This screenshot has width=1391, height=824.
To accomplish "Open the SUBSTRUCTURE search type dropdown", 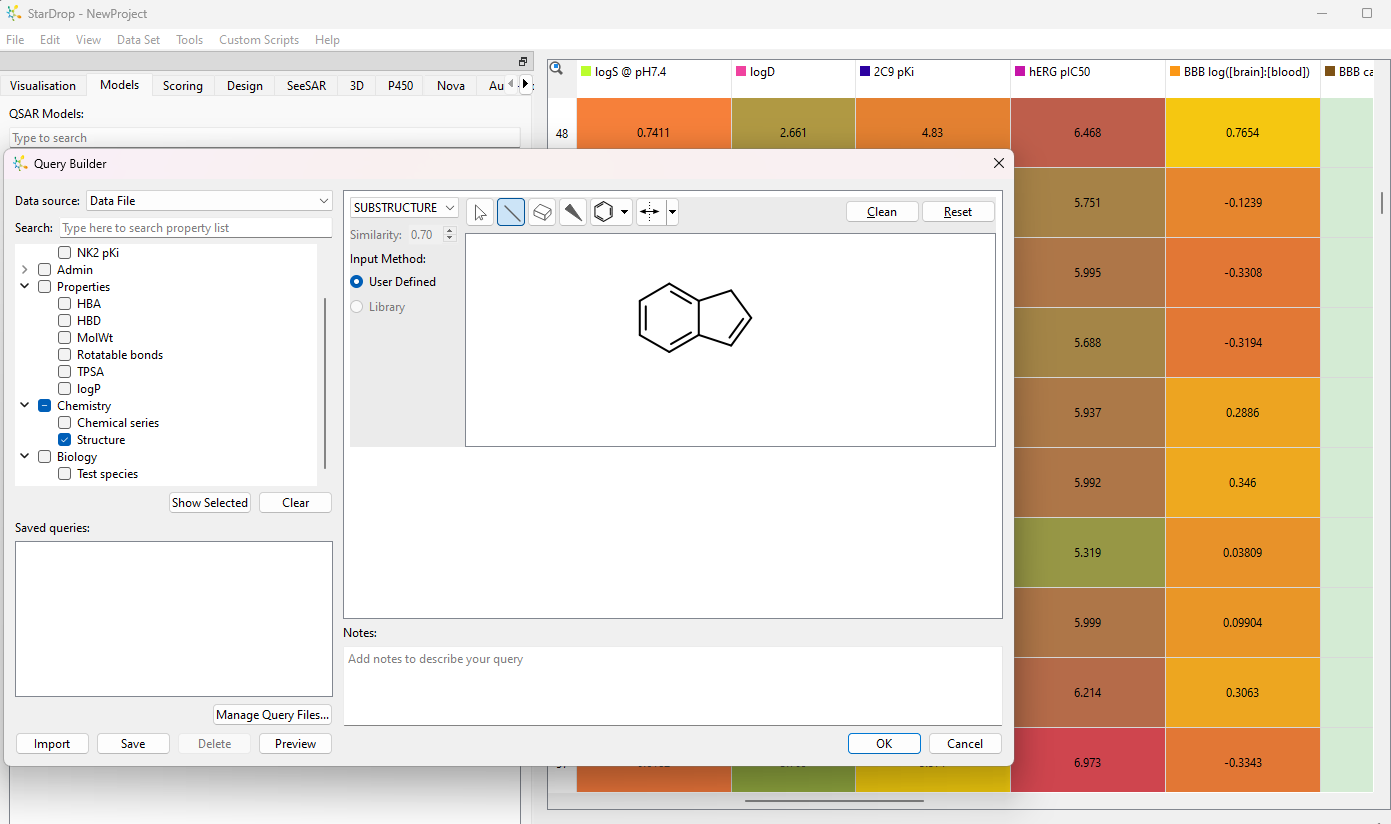I will point(404,208).
